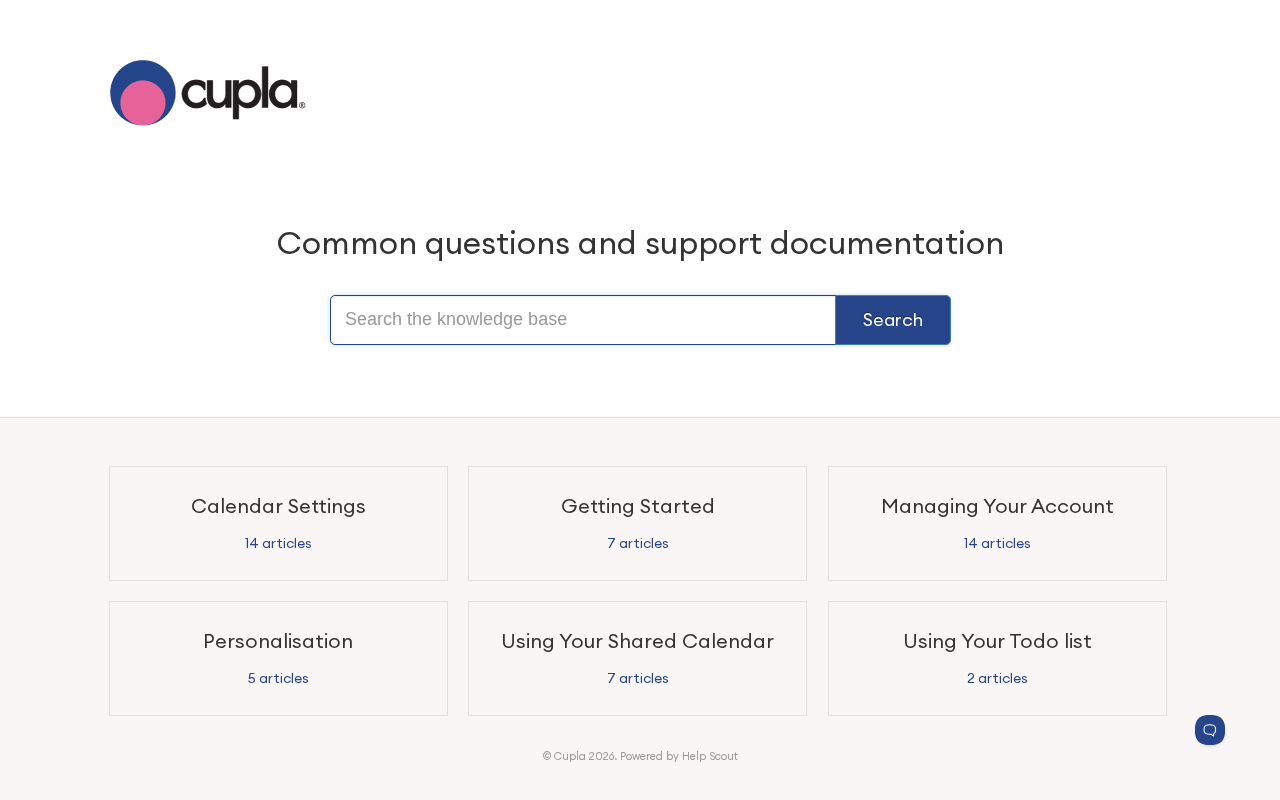The height and width of the screenshot is (800, 1280).
Task: Click "7 articles" under Using Your Shared Calendar
Action: pos(637,679)
